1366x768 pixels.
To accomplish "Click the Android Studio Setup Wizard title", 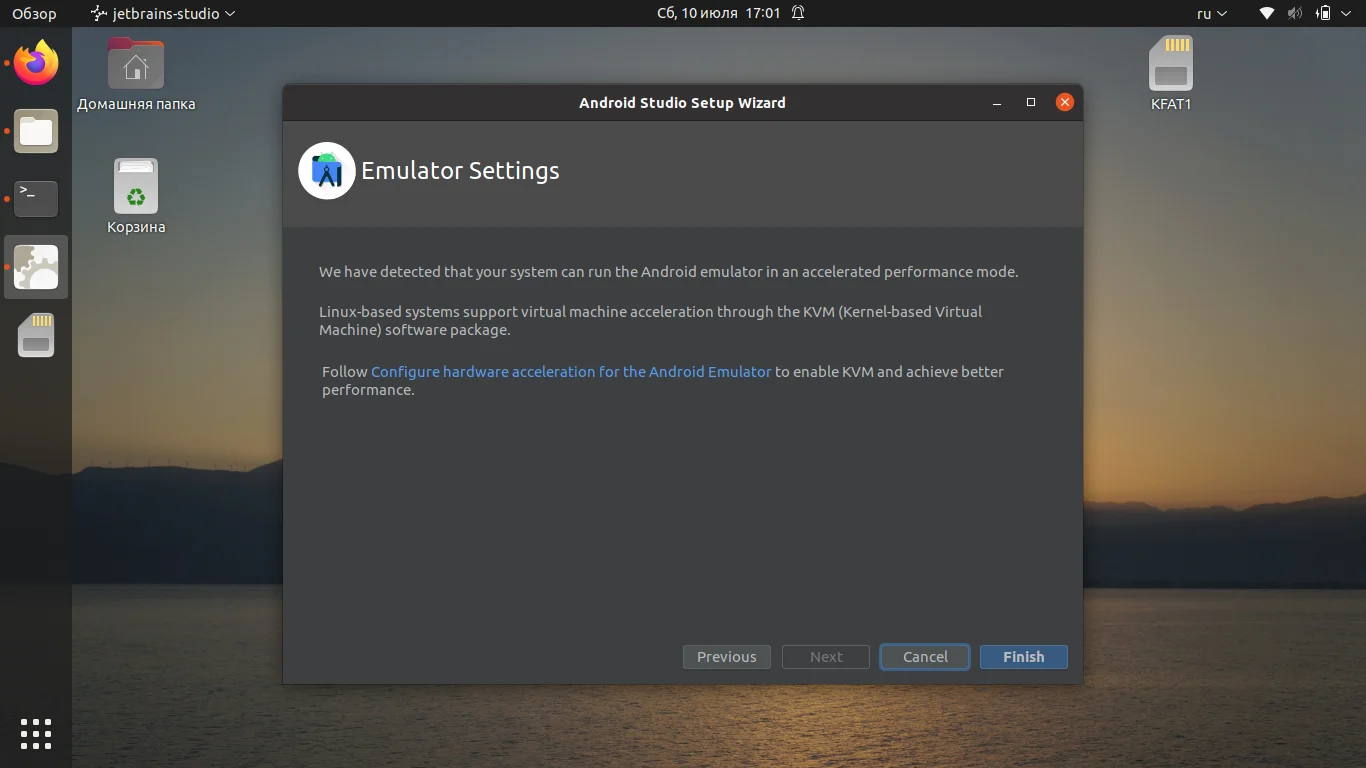I will click(x=682, y=102).
